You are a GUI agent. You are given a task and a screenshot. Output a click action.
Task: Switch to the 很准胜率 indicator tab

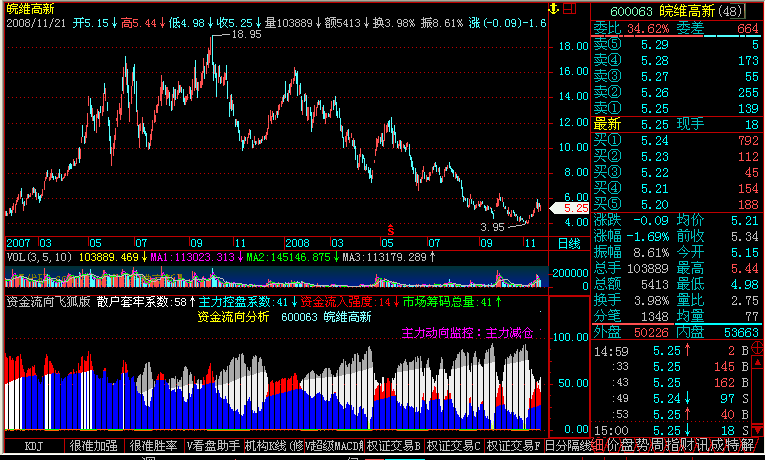(154, 446)
